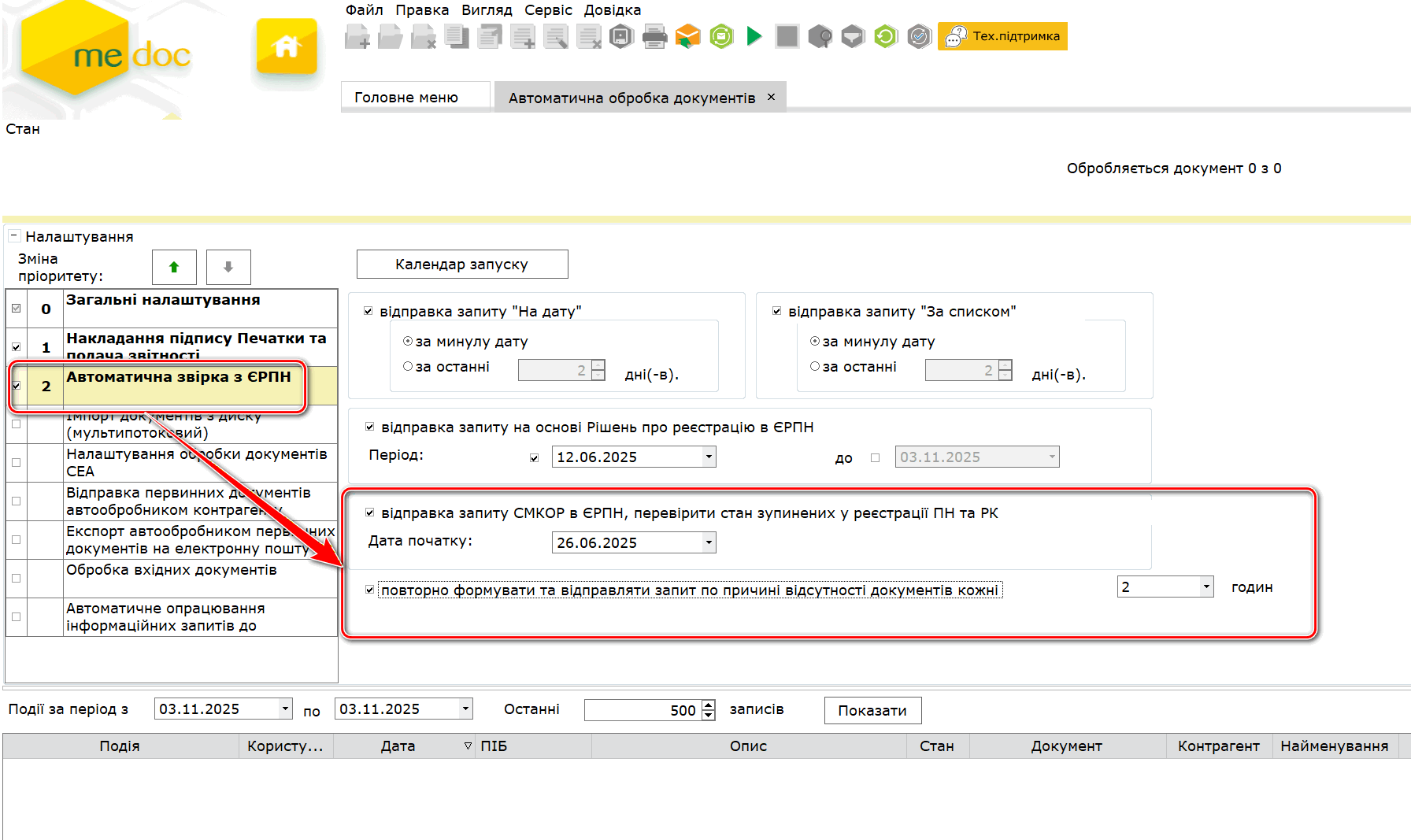
Task: Click the hexagon magnifier search icon
Action: tap(820, 37)
